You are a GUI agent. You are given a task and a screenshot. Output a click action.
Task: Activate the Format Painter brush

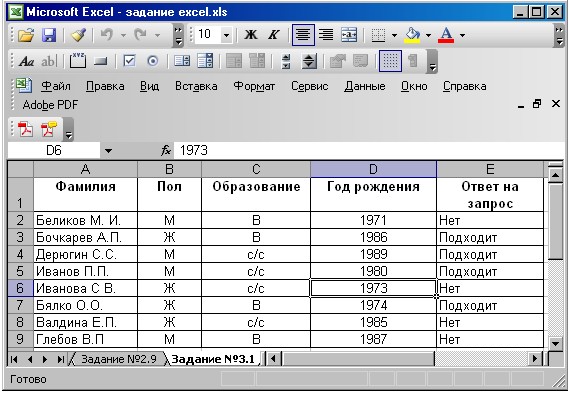[x=78, y=35]
